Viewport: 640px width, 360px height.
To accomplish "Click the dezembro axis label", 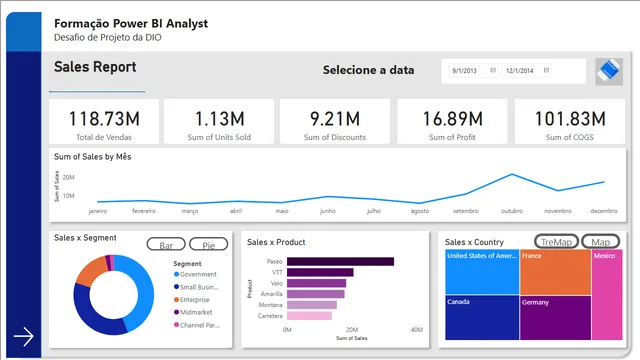I will click(x=604, y=211).
